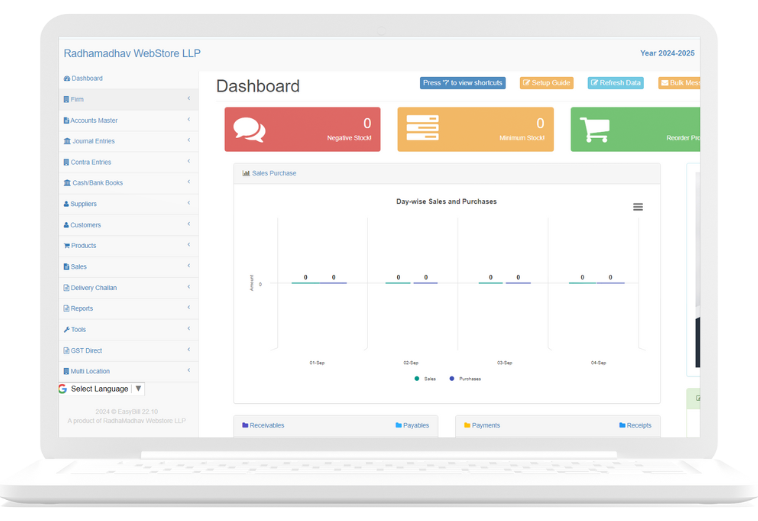Screen dimensions: 758x521
Task: Click the Sales Purchase panel header text
Action: pyautogui.click(x=274, y=173)
